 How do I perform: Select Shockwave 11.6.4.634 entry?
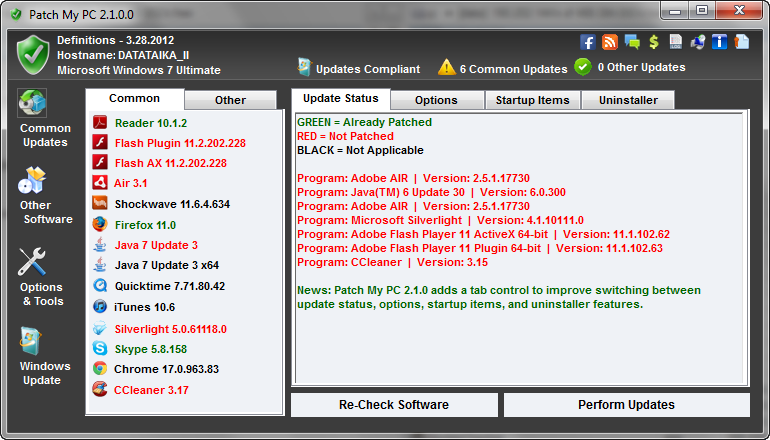tap(172, 204)
